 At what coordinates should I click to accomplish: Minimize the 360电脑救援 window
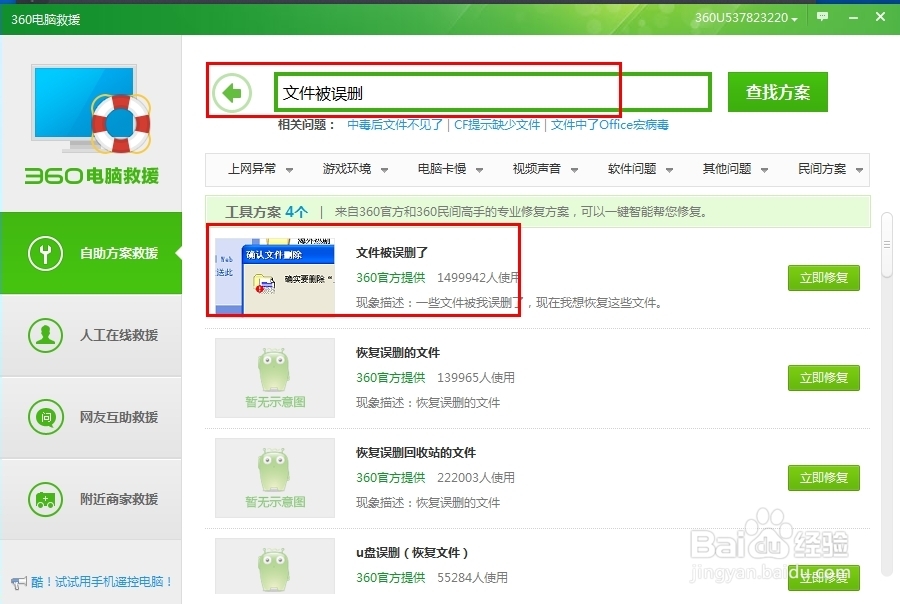tap(854, 17)
